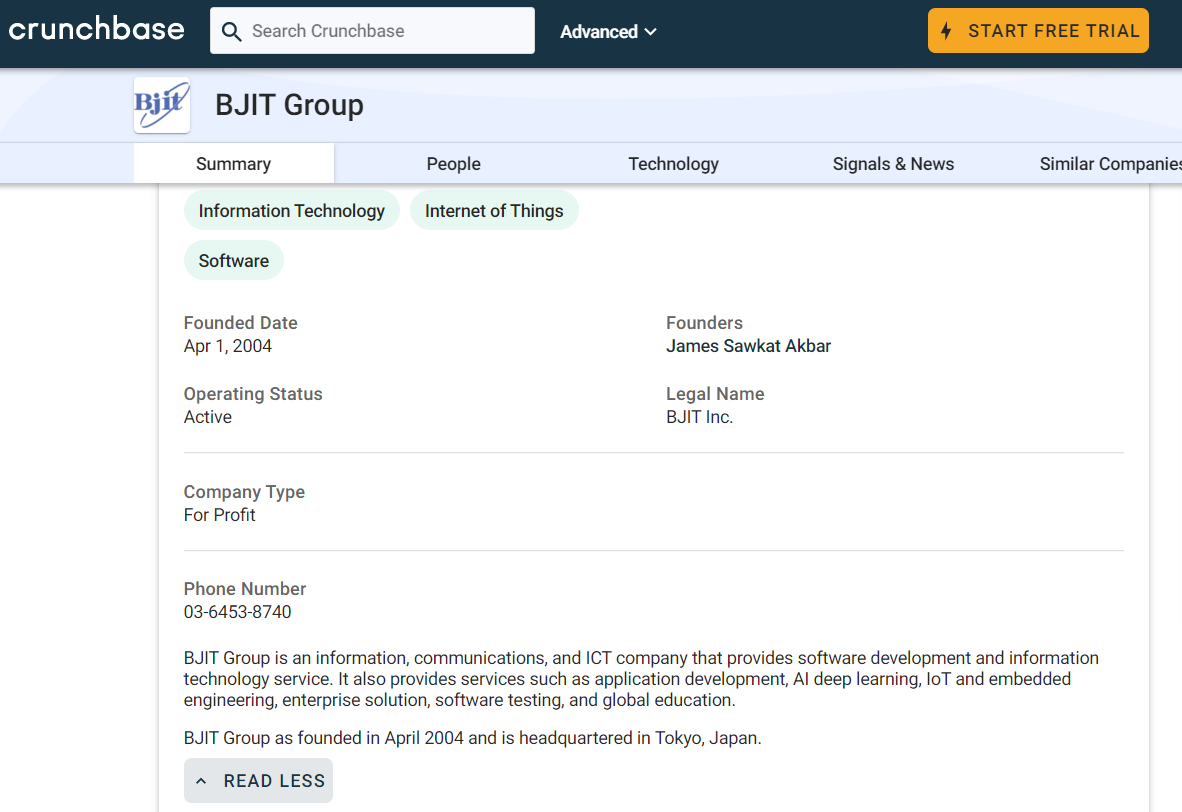Click the Founded Date field label
1182x812 pixels.
(x=240, y=323)
